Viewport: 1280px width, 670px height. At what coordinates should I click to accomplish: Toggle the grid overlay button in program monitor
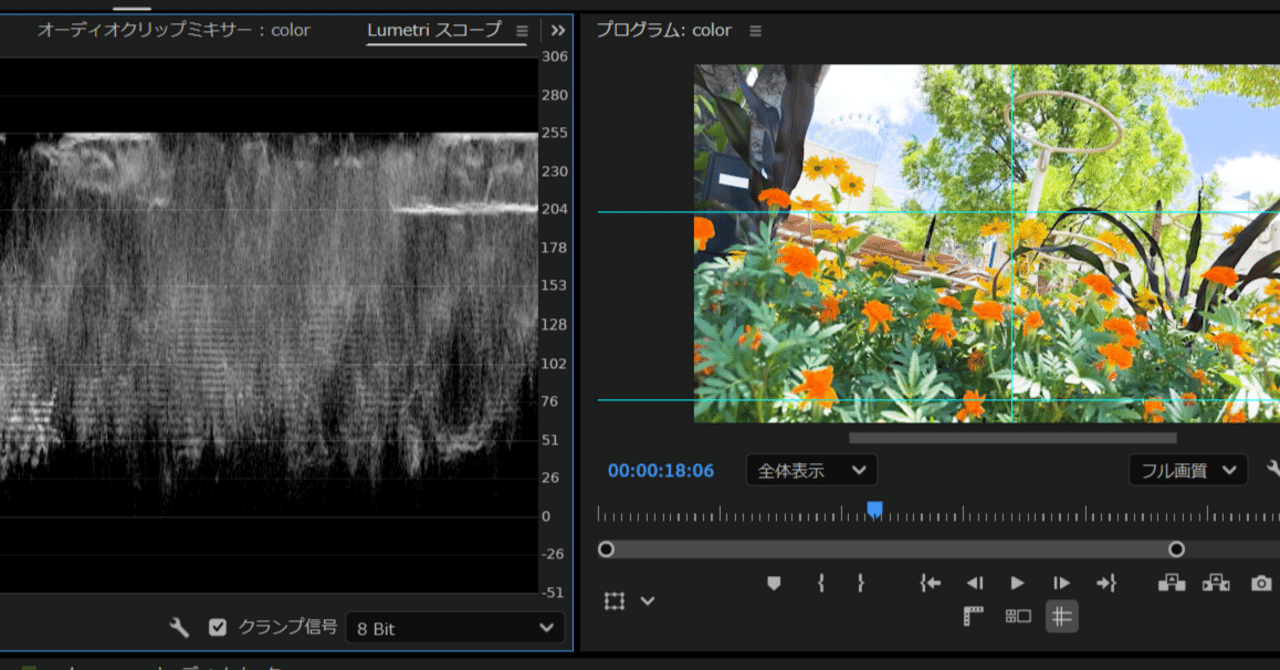1062,616
